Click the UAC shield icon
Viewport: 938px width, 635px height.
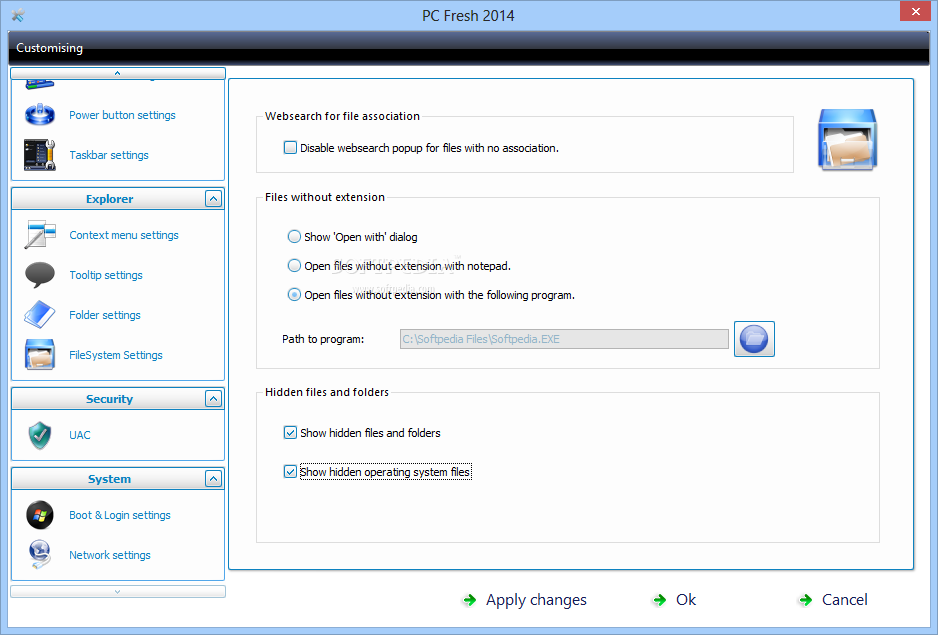click(x=39, y=435)
